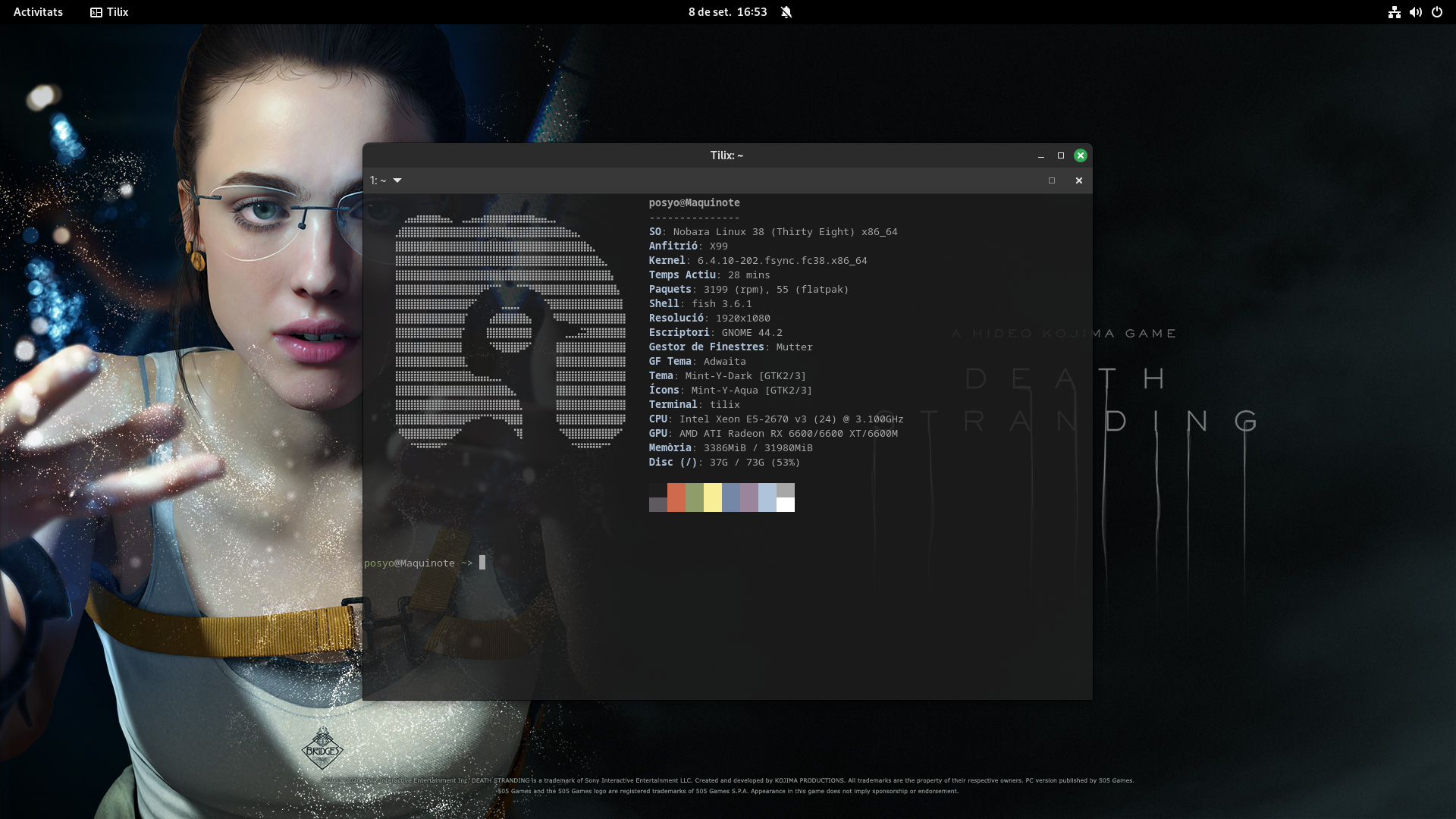Image resolution: width=1456 pixels, height=819 pixels.
Task: Click the wired network status icon
Action: (x=1394, y=12)
